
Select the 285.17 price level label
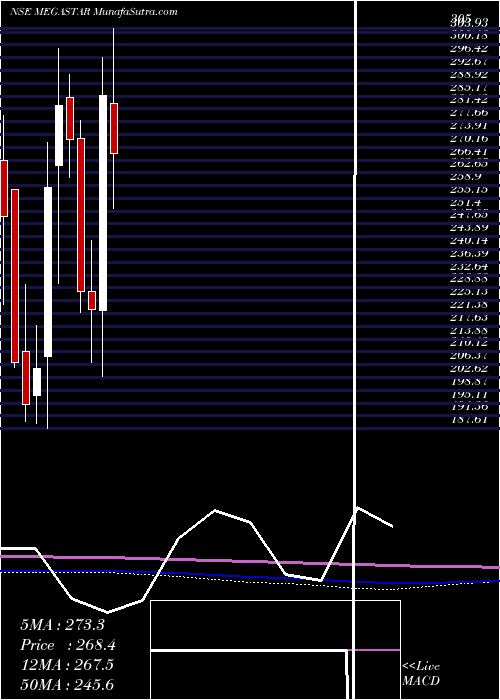pyautogui.click(x=469, y=87)
